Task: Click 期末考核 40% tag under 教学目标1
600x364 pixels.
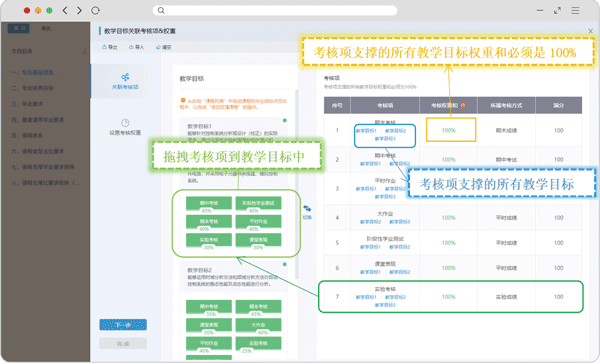Action: click(209, 223)
